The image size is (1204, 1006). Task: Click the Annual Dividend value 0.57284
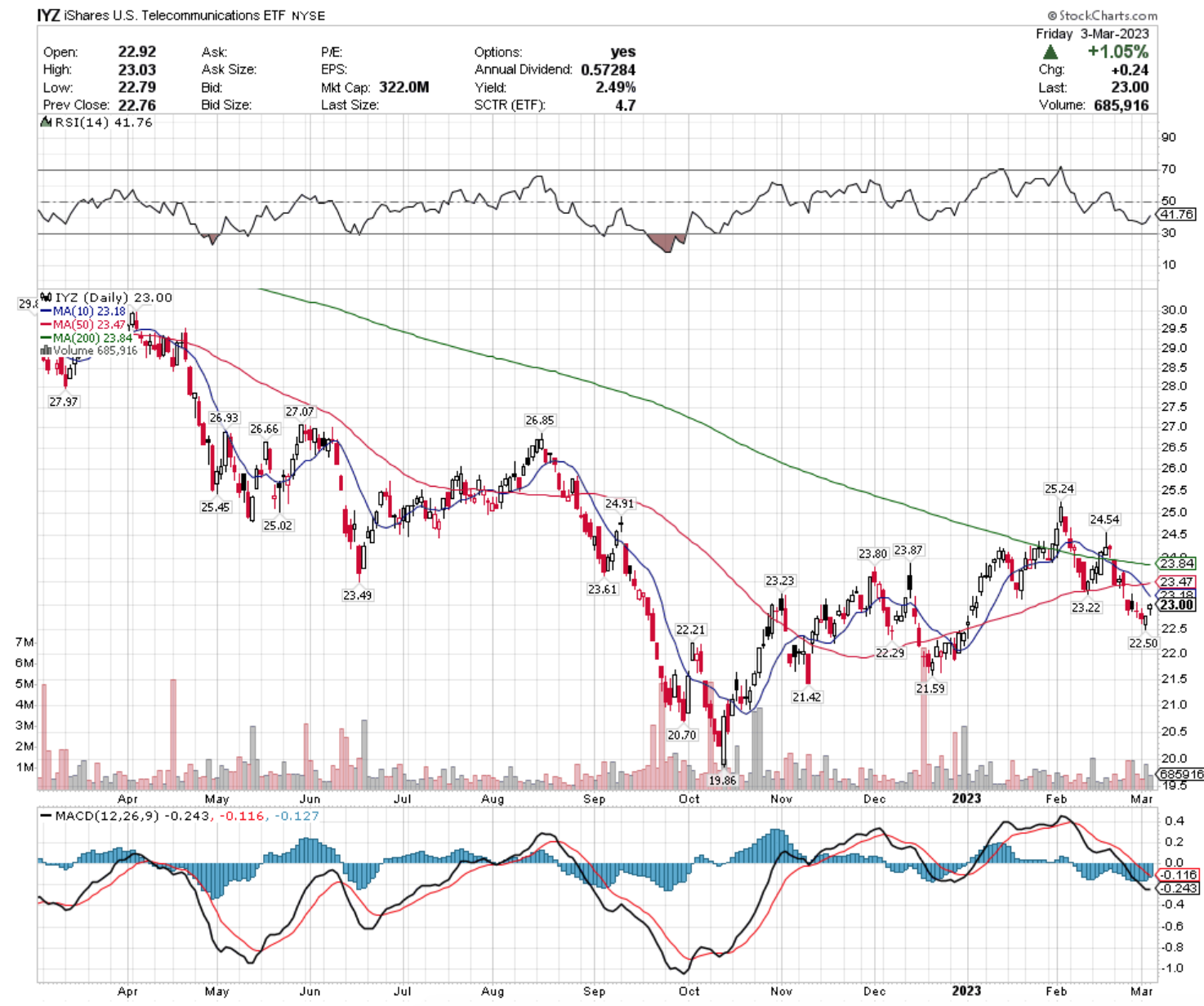tap(609, 69)
